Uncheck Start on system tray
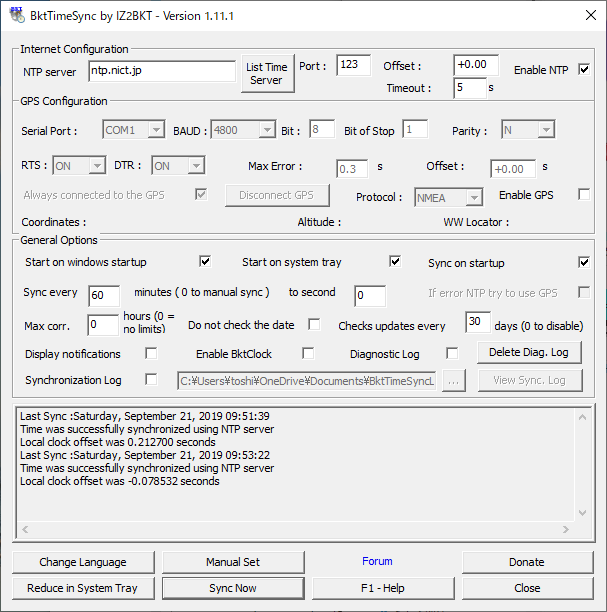Image resolution: width=607 pixels, height=612 pixels. click(x=395, y=261)
